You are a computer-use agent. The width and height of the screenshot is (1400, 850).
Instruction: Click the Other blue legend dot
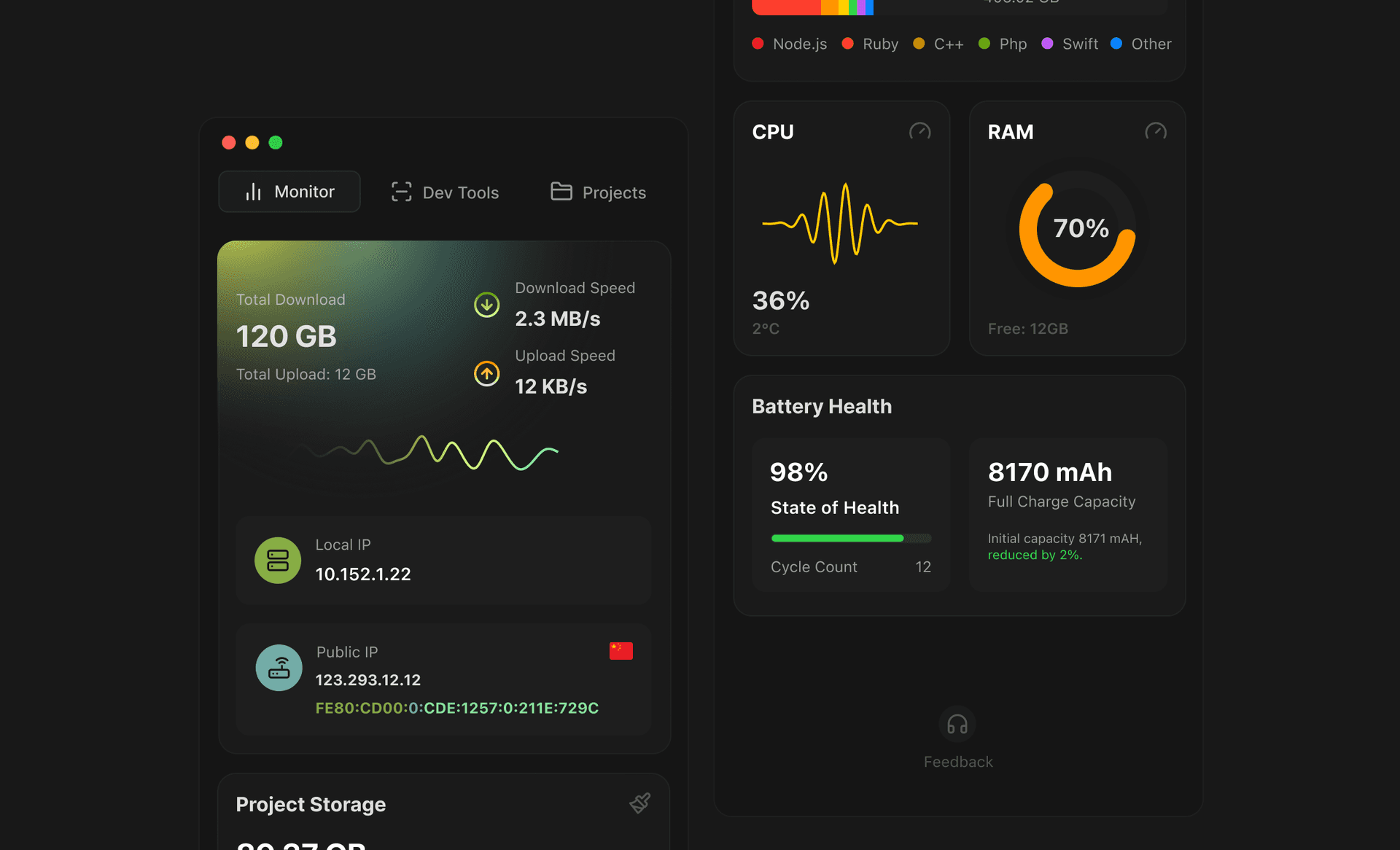coord(1116,44)
